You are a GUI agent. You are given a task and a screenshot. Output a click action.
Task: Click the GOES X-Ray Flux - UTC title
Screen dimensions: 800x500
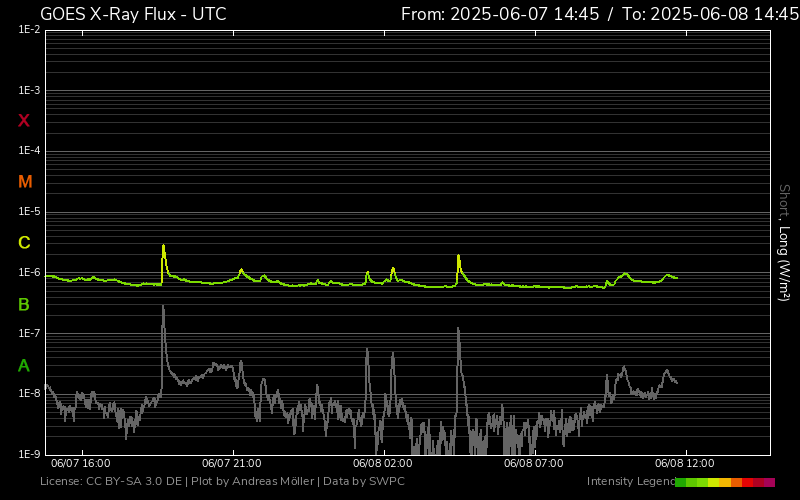tap(133, 14)
